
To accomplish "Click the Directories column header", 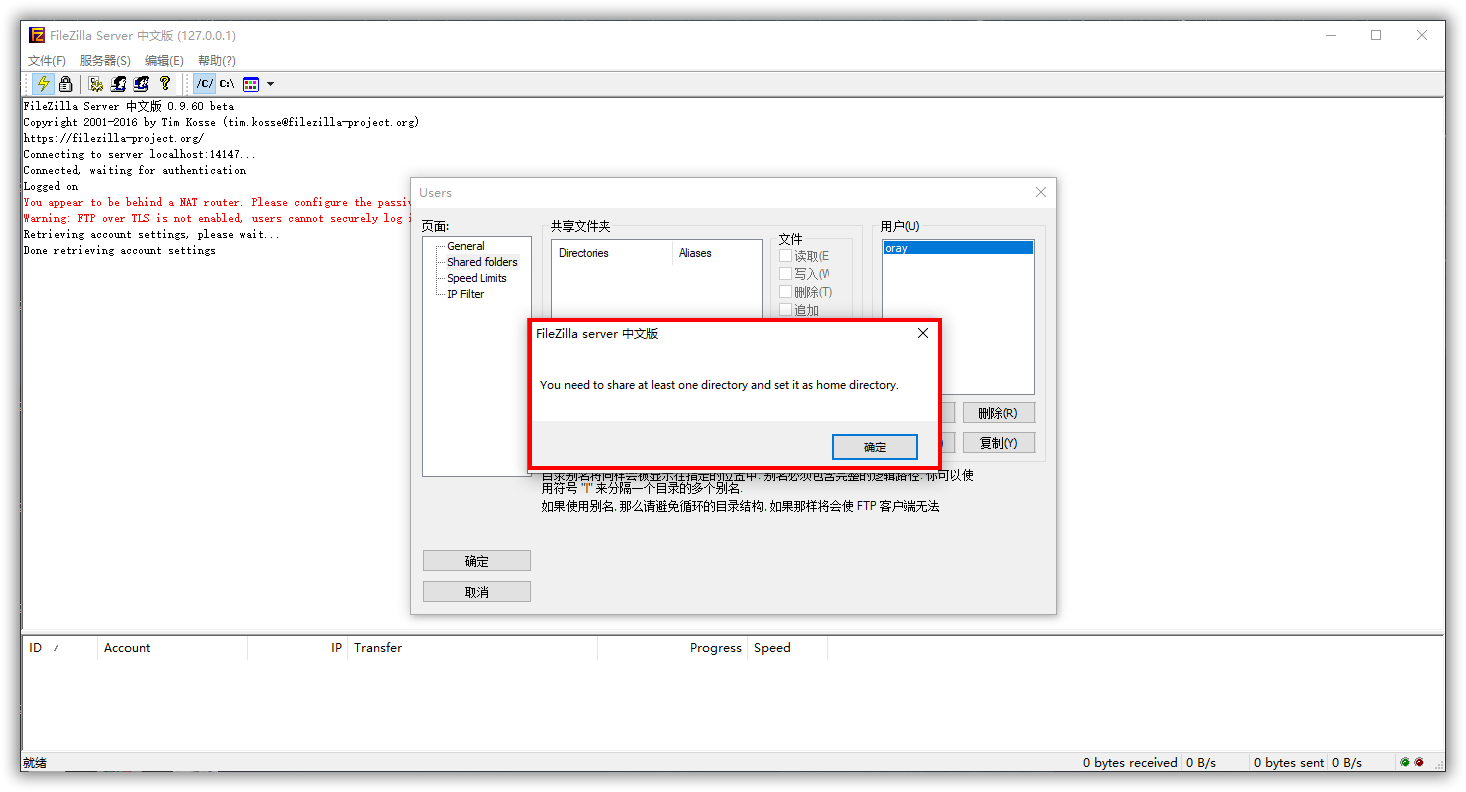I will point(611,253).
